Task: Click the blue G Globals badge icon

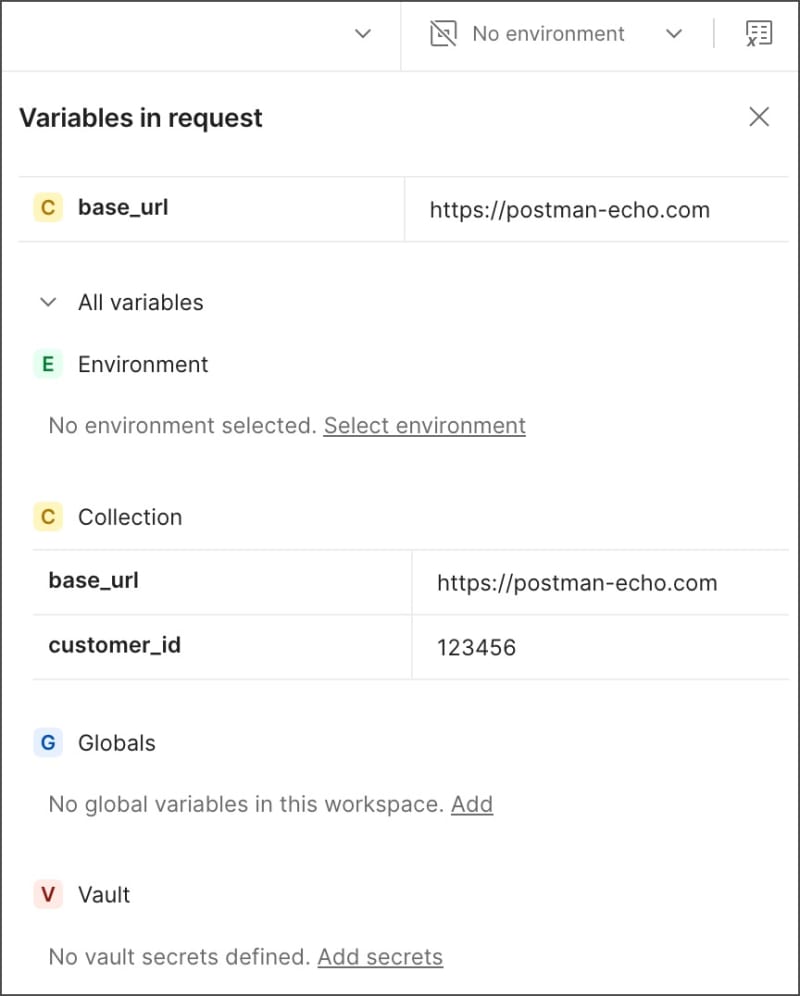Action: tap(47, 743)
